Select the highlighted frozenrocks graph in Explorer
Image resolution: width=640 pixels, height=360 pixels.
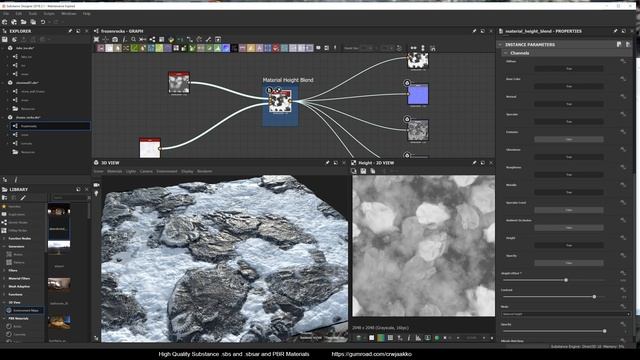coord(50,126)
